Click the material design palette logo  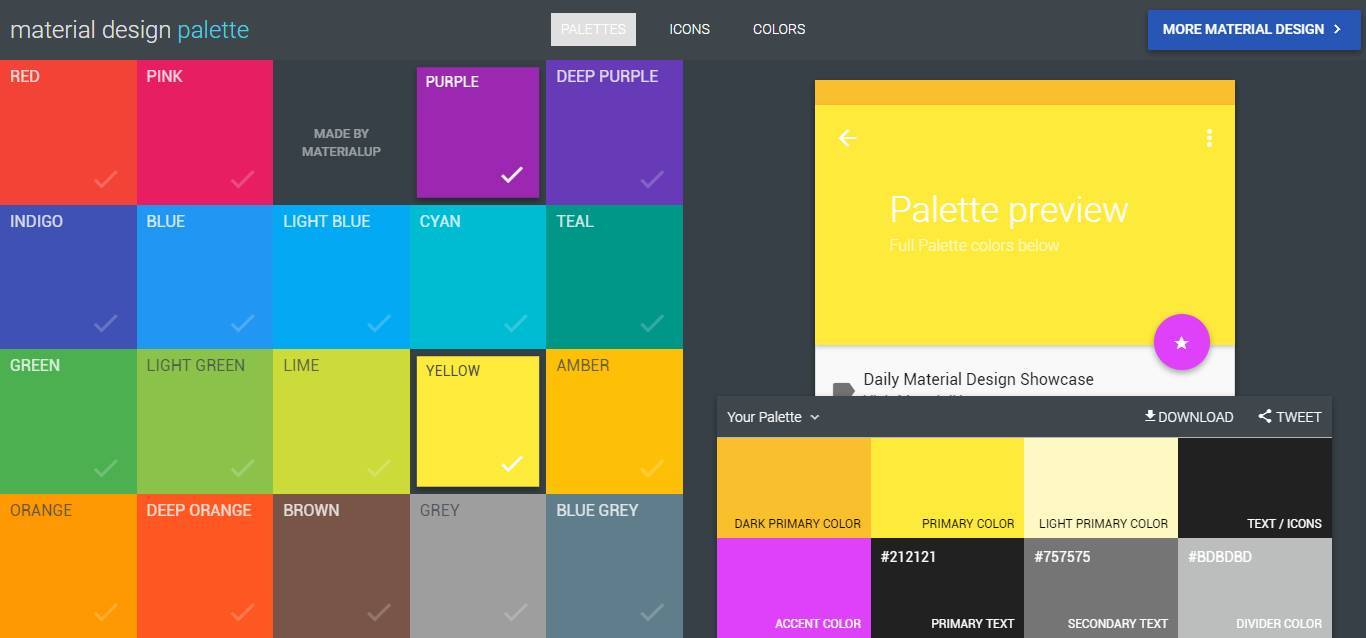129,30
